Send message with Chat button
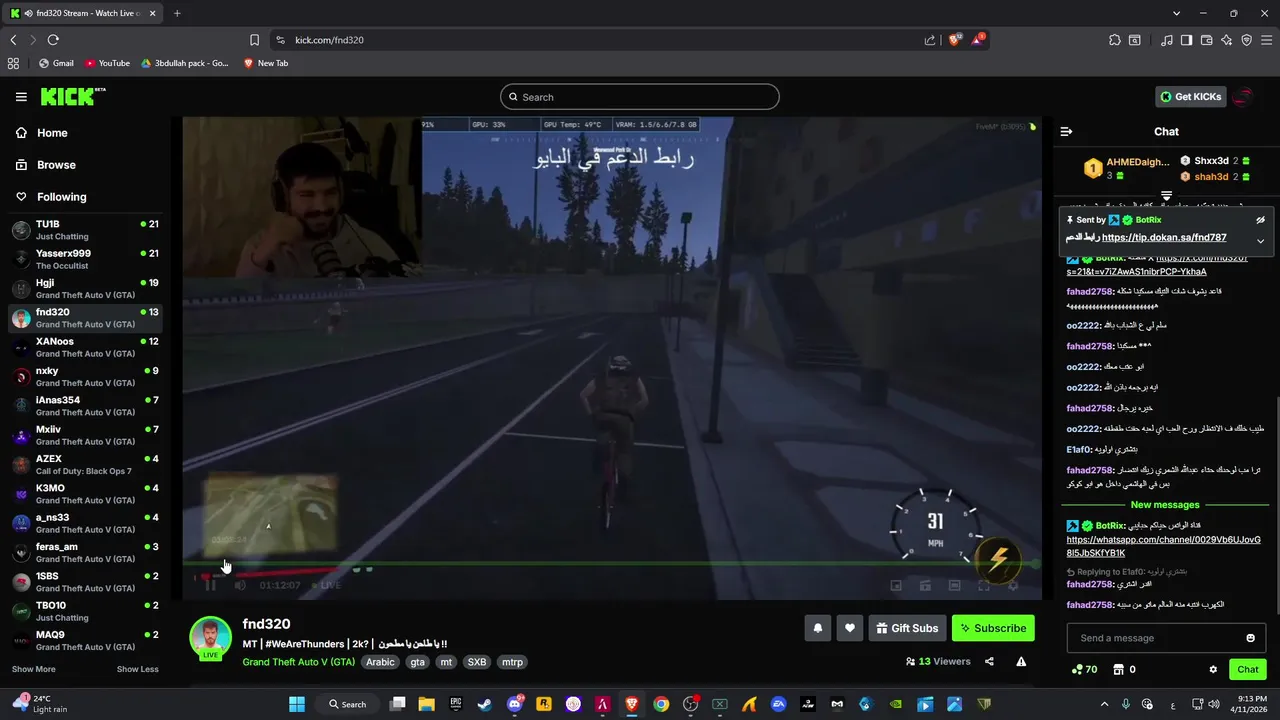This screenshot has width=1280, height=720. coord(1248,670)
